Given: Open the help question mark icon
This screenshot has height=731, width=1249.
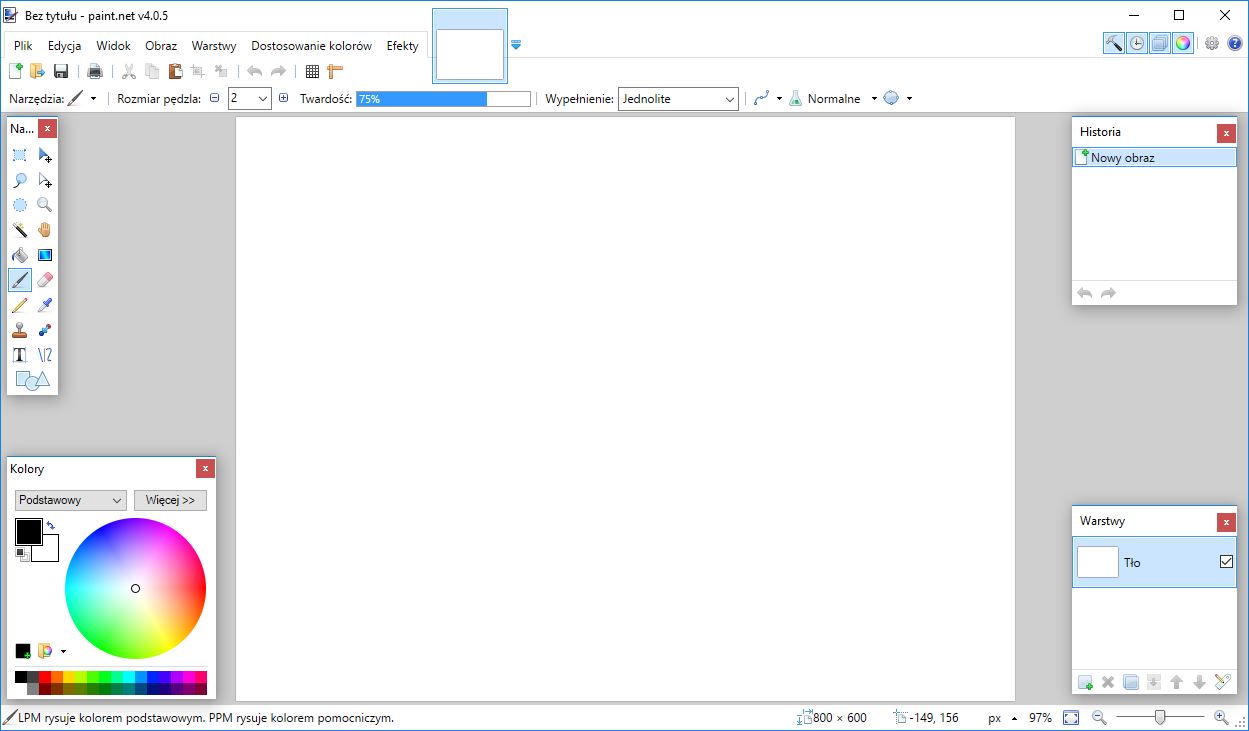Looking at the screenshot, I should 1235,44.
